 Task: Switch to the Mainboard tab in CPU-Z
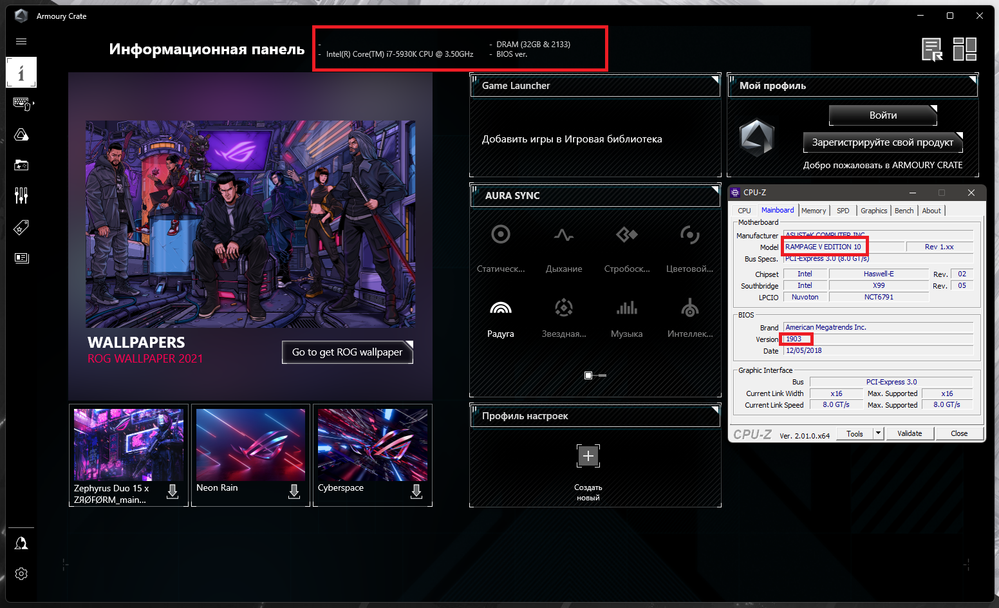pyautogui.click(x=777, y=210)
